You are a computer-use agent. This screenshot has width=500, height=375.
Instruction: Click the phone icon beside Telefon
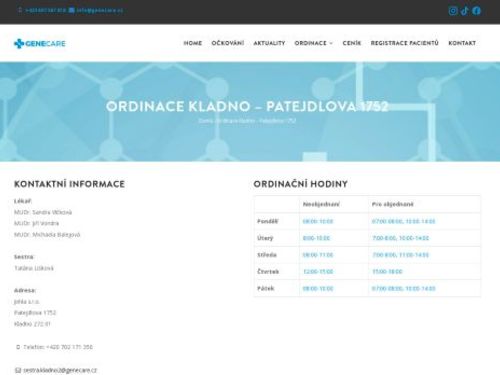[18, 347]
